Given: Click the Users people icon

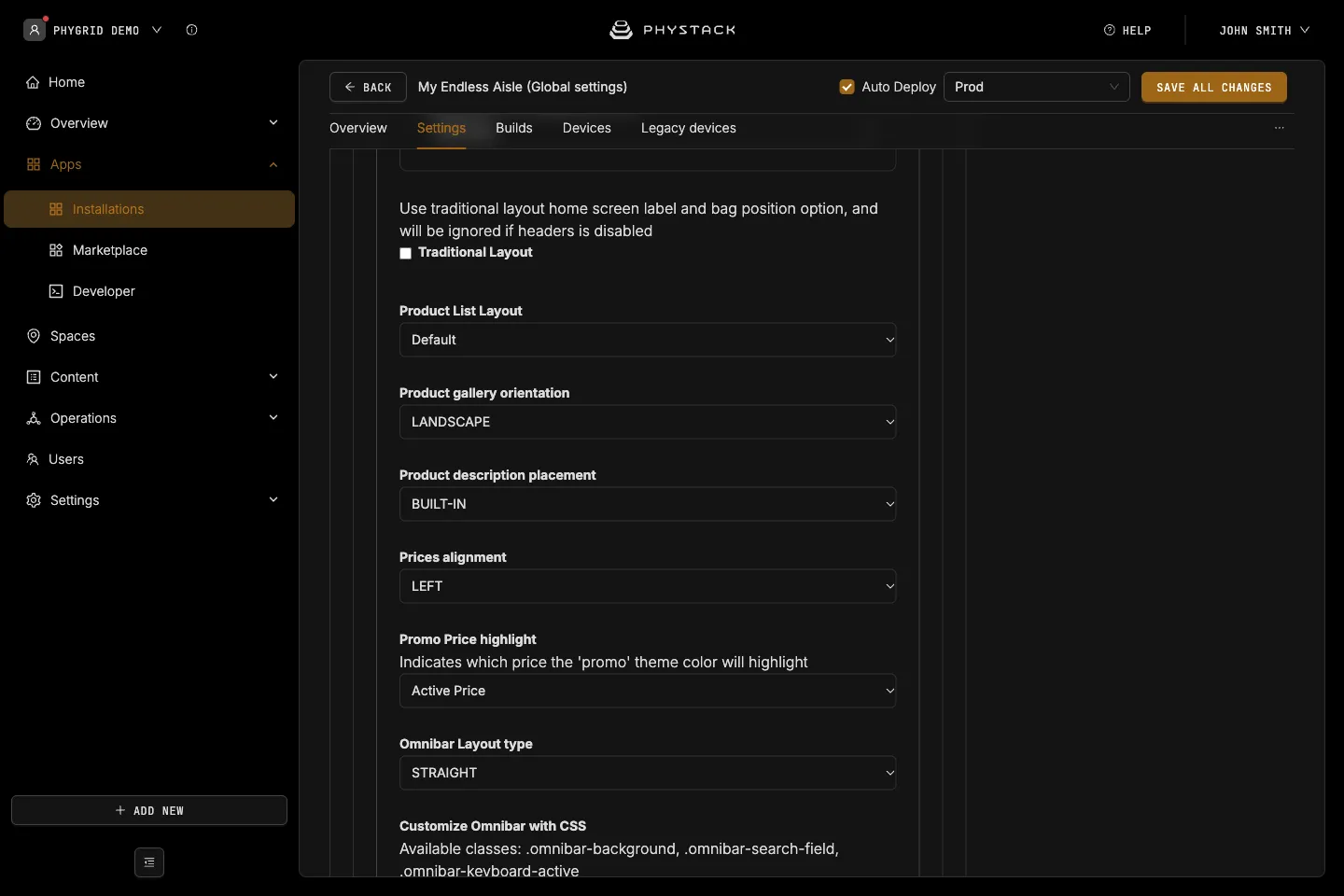Looking at the screenshot, I should [33, 459].
